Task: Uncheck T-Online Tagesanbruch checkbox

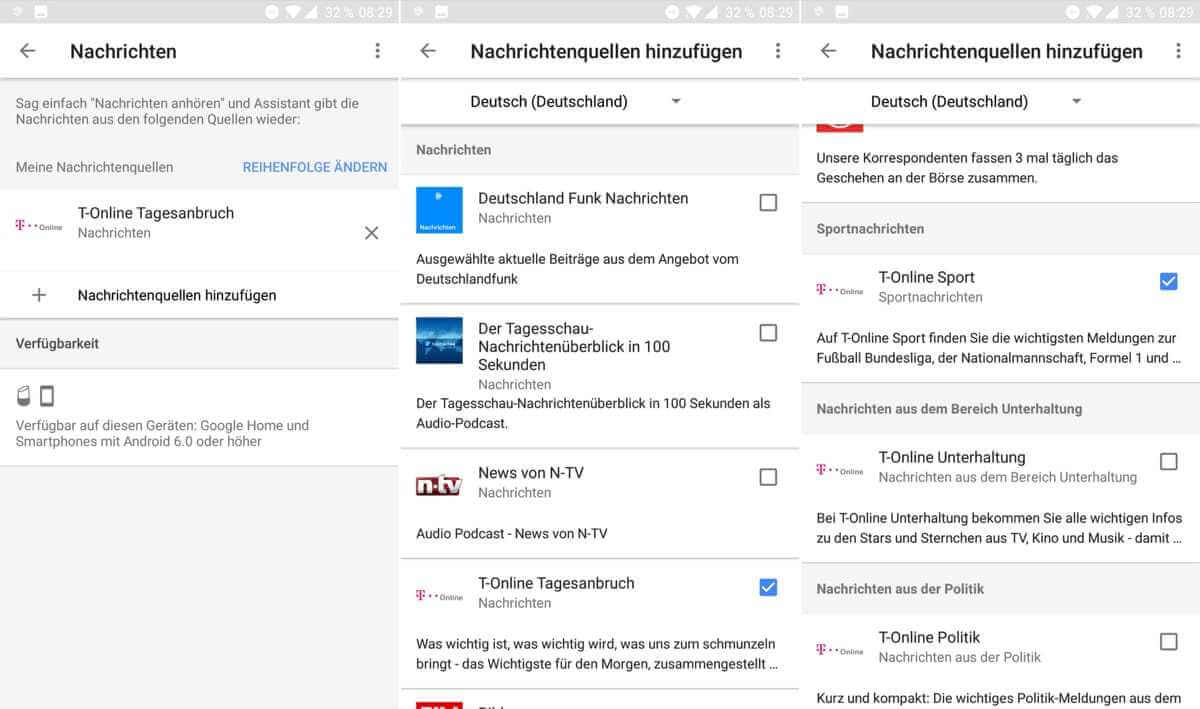Action: click(768, 587)
